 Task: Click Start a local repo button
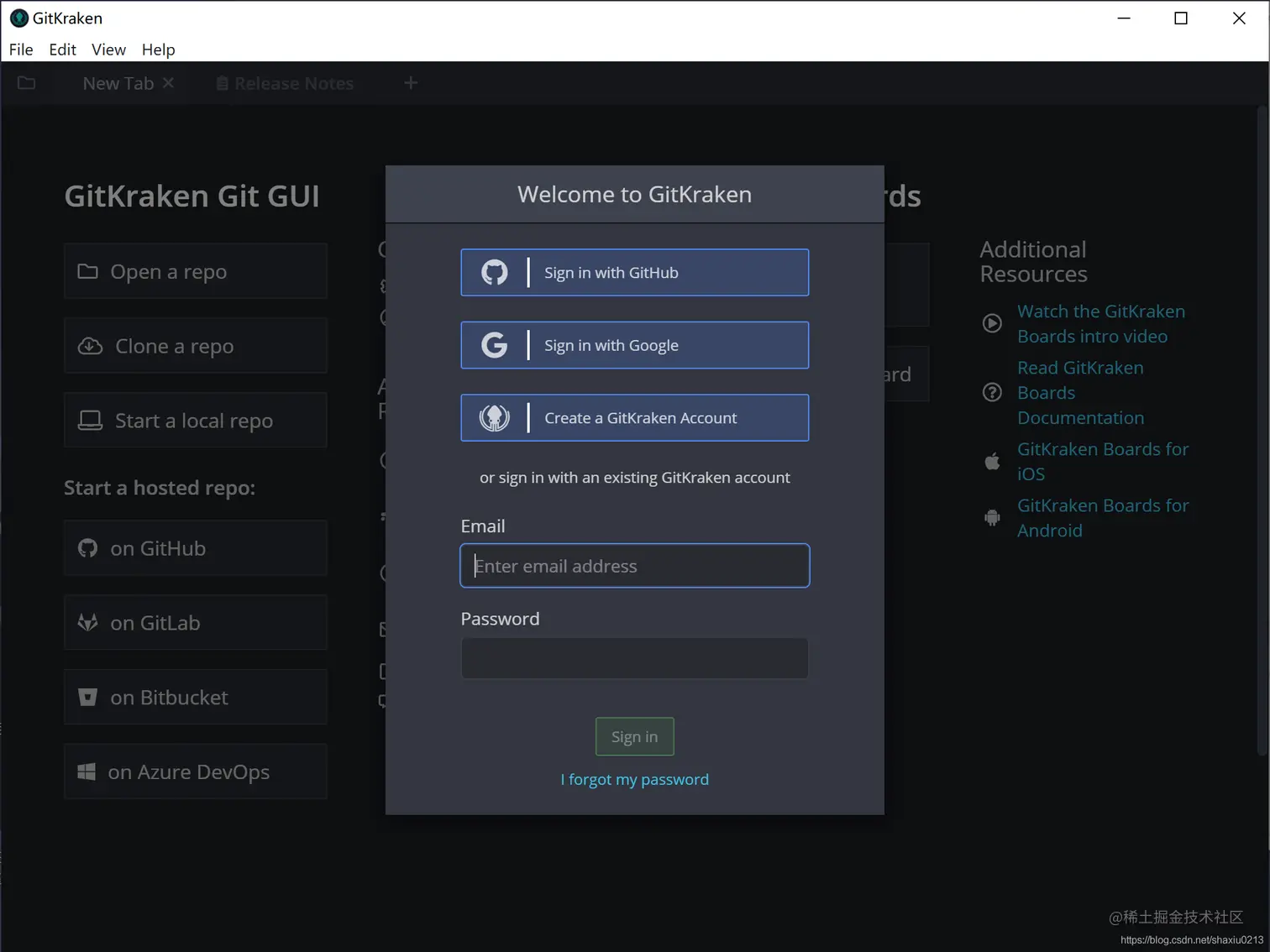[196, 420]
